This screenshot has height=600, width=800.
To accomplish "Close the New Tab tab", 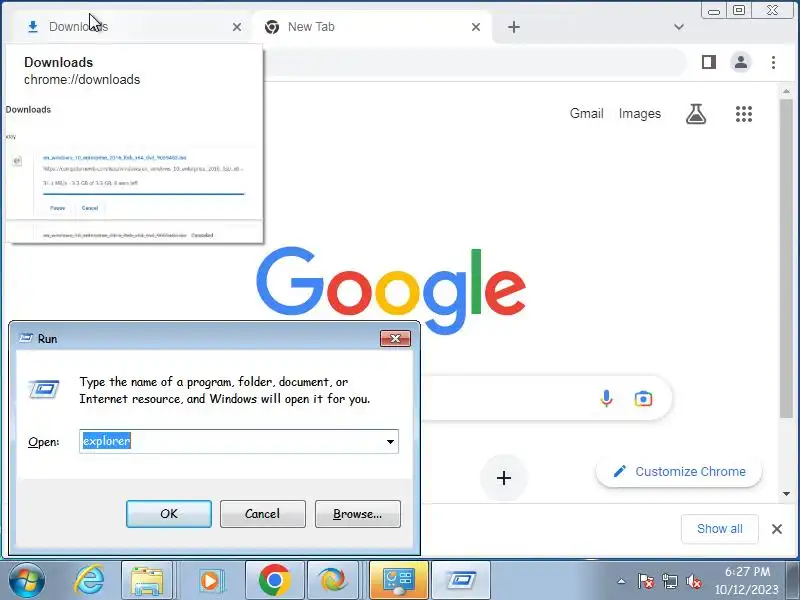I will [476, 27].
